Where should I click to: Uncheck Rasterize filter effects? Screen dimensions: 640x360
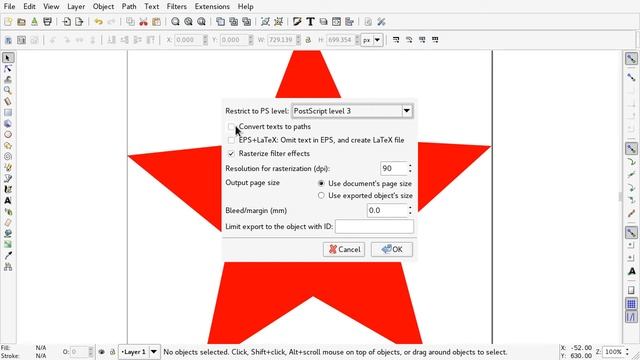click(231, 153)
